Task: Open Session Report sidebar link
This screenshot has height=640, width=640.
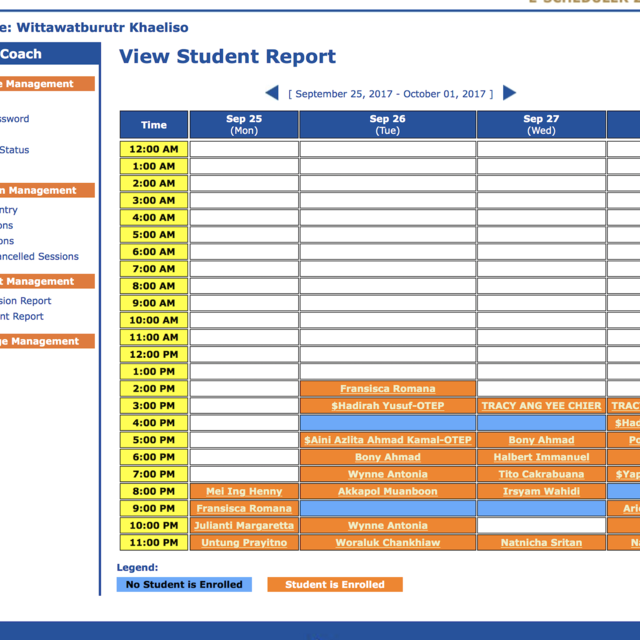Action: [25, 301]
